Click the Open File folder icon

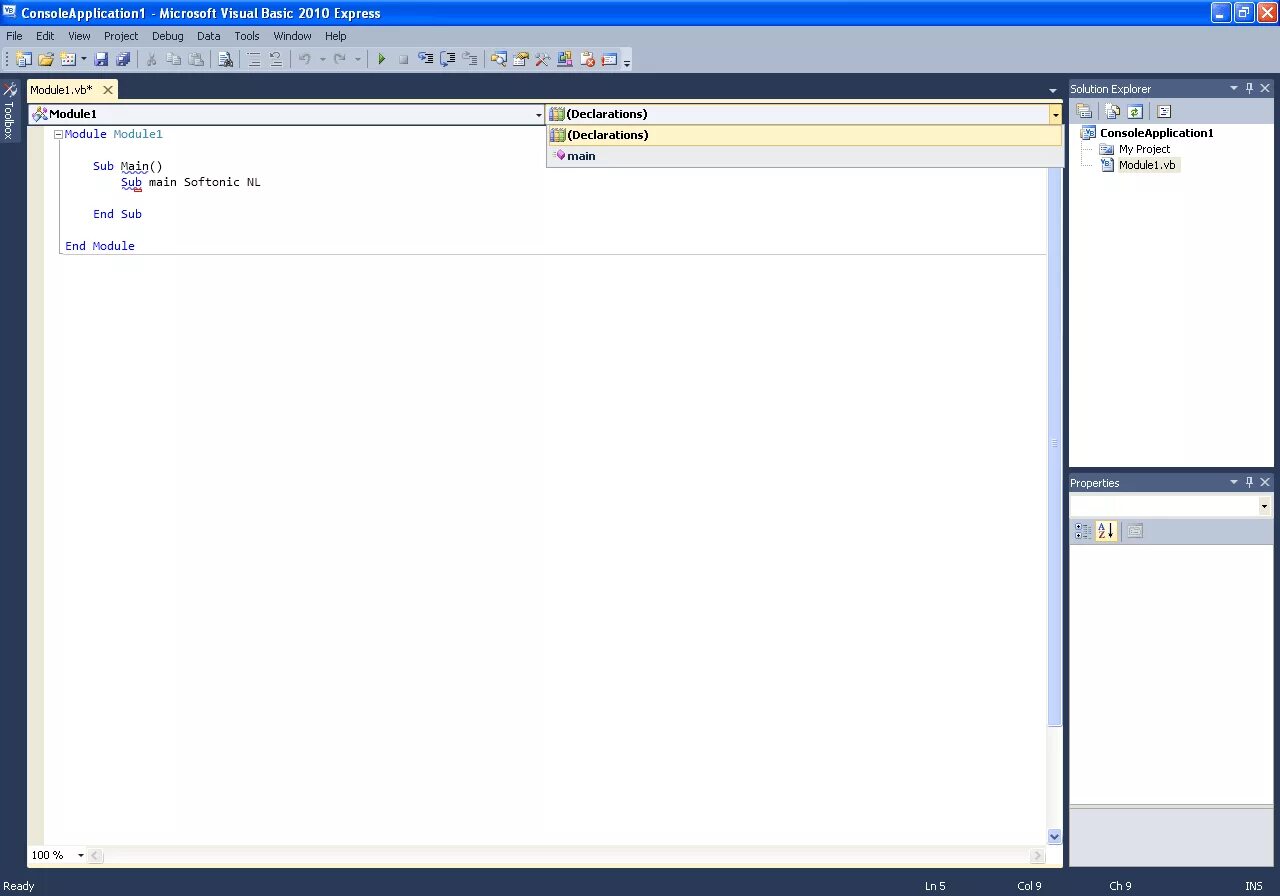coord(46,59)
